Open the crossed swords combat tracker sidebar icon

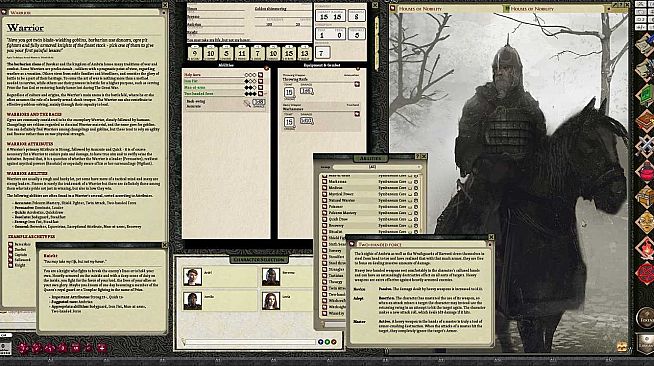click(x=645, y=146)
